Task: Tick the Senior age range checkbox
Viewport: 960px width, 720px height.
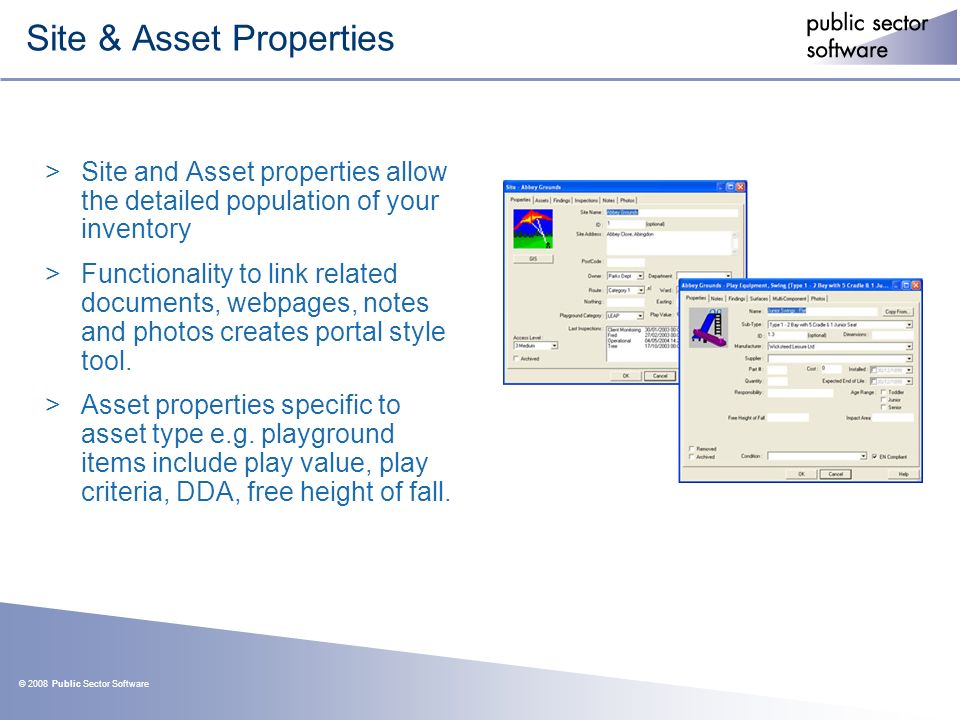Action: (x=883, y=407)
